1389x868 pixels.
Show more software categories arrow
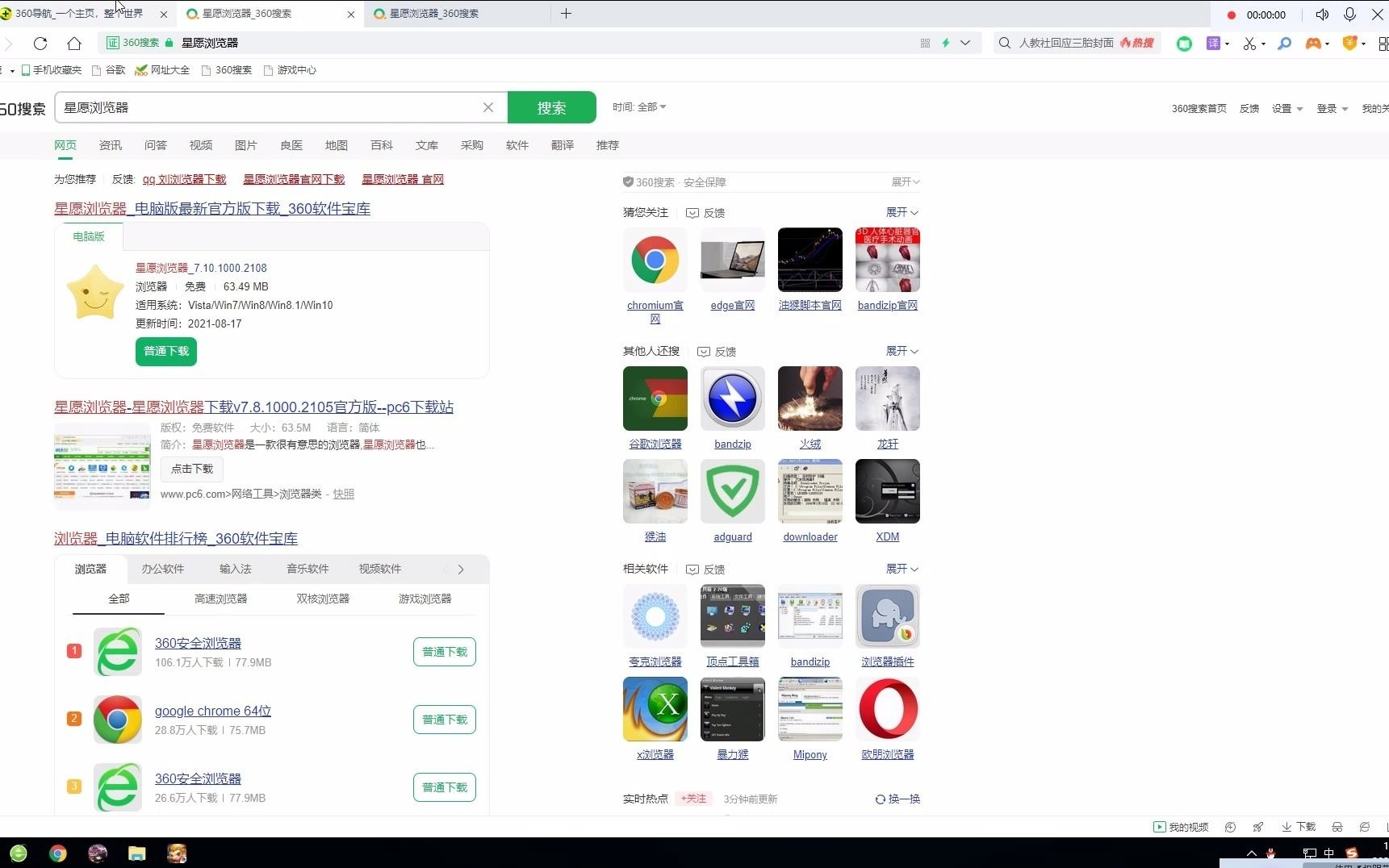tap(461, 569)
